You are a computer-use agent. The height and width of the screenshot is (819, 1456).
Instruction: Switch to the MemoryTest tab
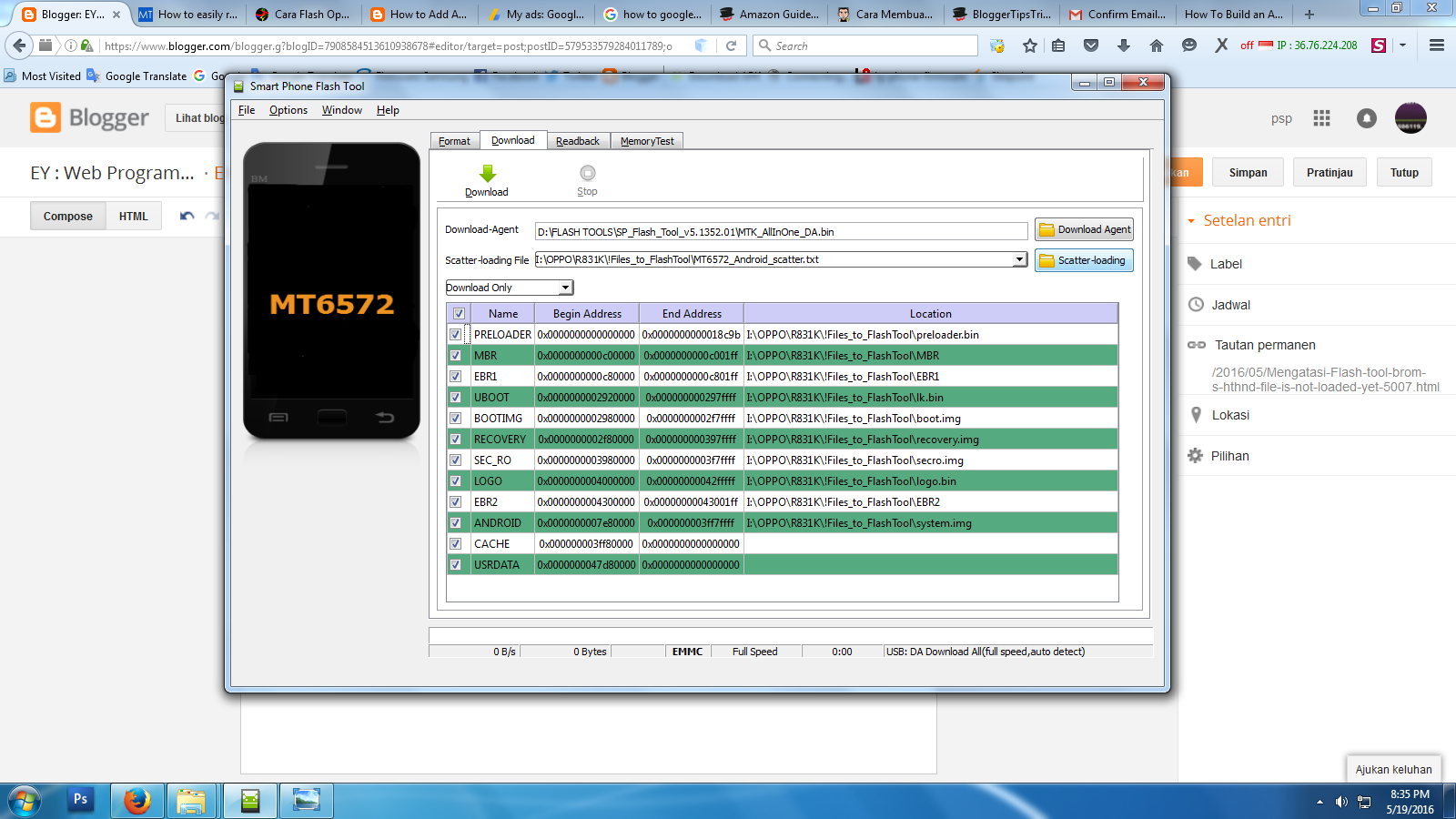click(647, 141)
